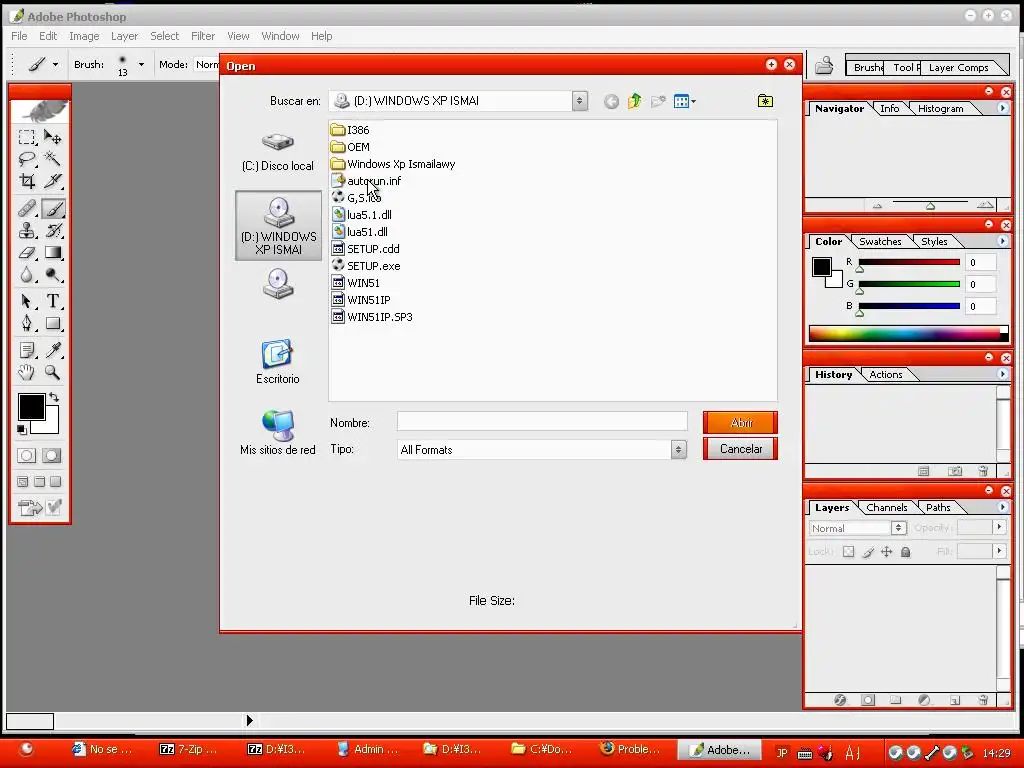Open the File menu
The width and height of the screenshot is (1024, 768).
(20, 36)
